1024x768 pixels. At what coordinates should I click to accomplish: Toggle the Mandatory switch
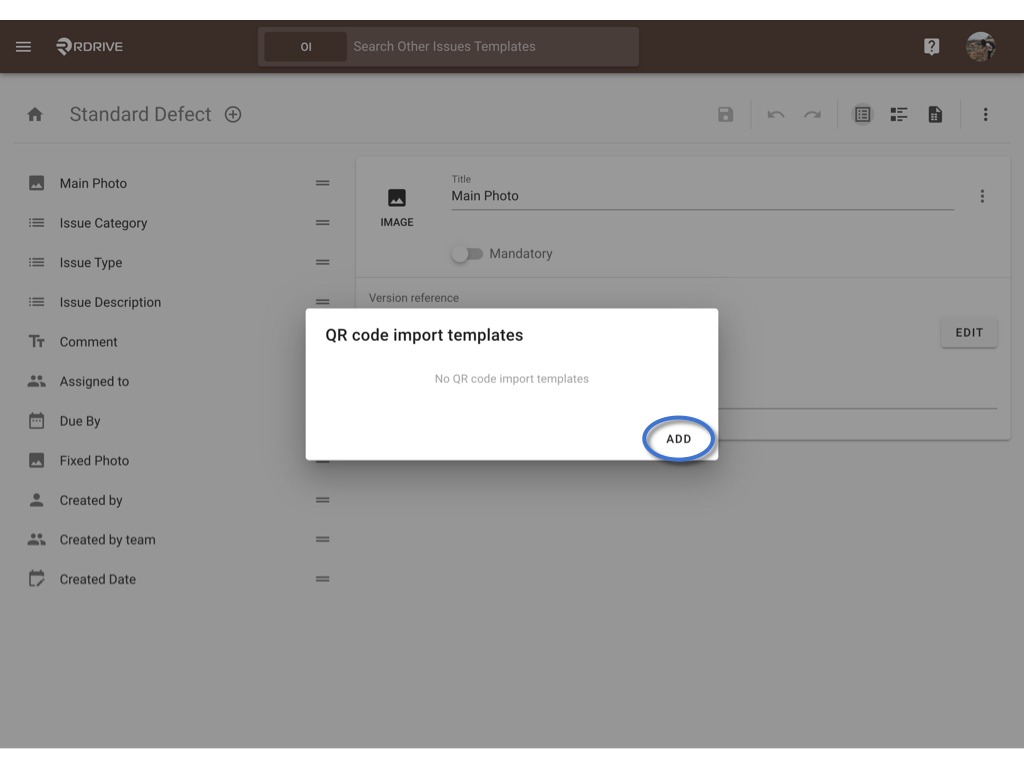[467, 253]
